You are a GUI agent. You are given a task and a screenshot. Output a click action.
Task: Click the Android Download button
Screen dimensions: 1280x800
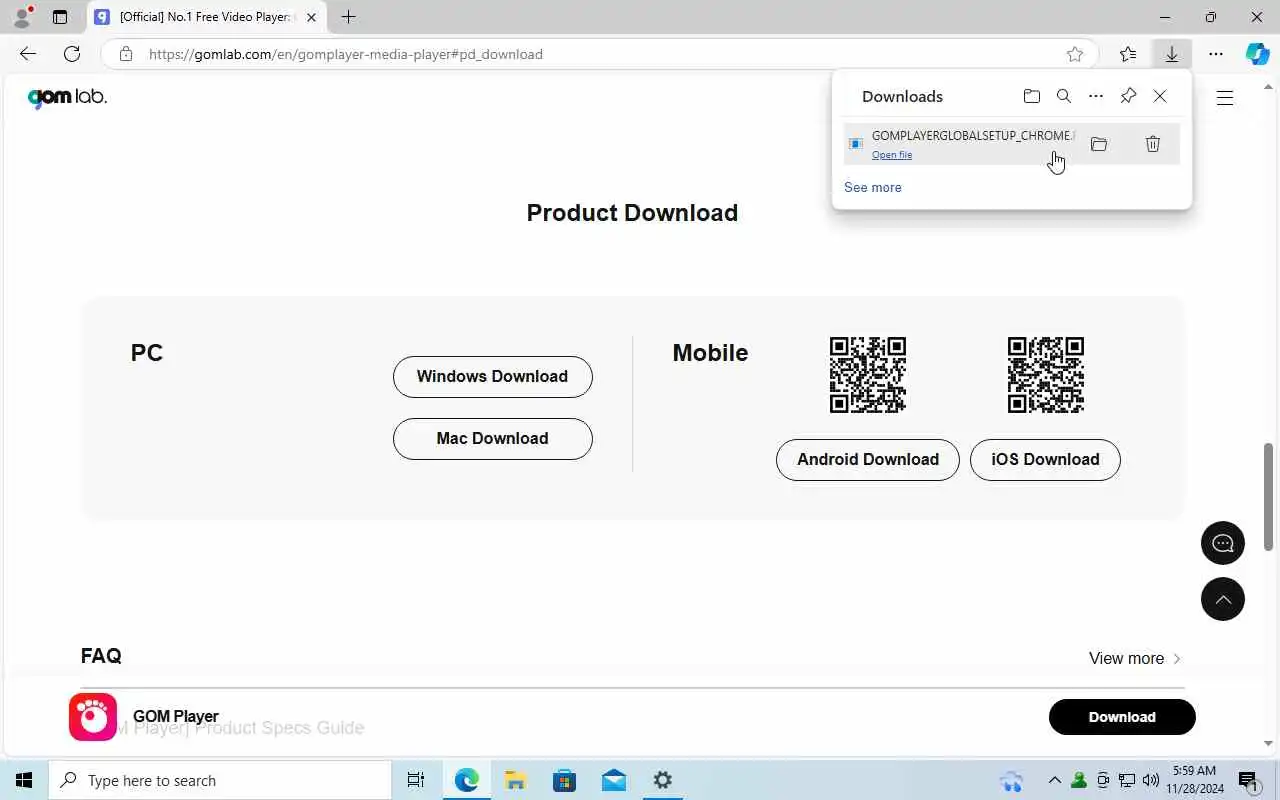868,460
